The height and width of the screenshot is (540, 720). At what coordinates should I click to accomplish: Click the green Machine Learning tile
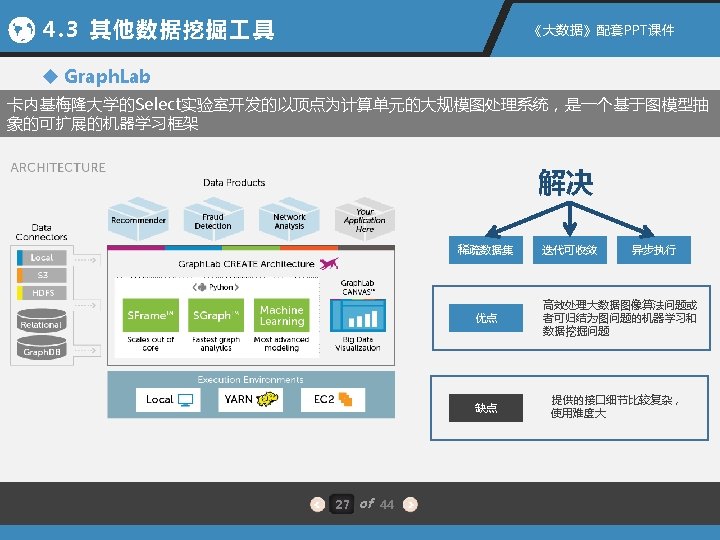(281, 315)
